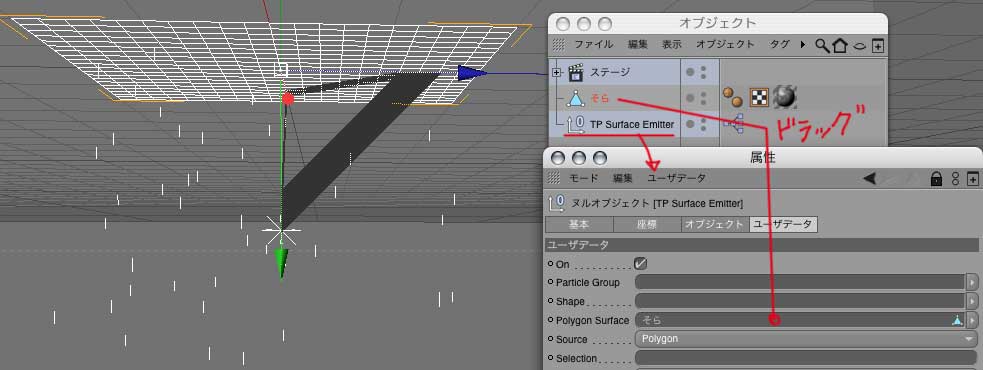The width and height of the screenshot is (983, 370).
Task: Click the arrow button next to Shape field
Action: pos(972,301)
